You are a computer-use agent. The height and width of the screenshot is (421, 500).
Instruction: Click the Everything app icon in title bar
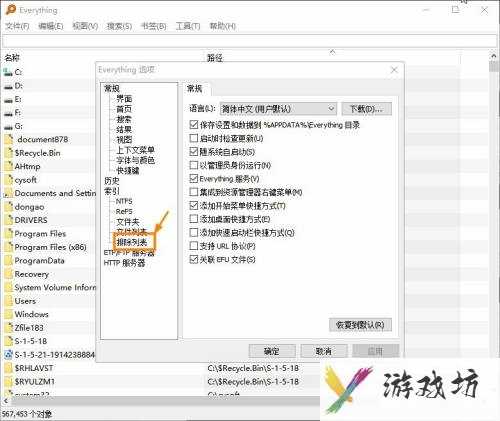click(x=11, y=9)
